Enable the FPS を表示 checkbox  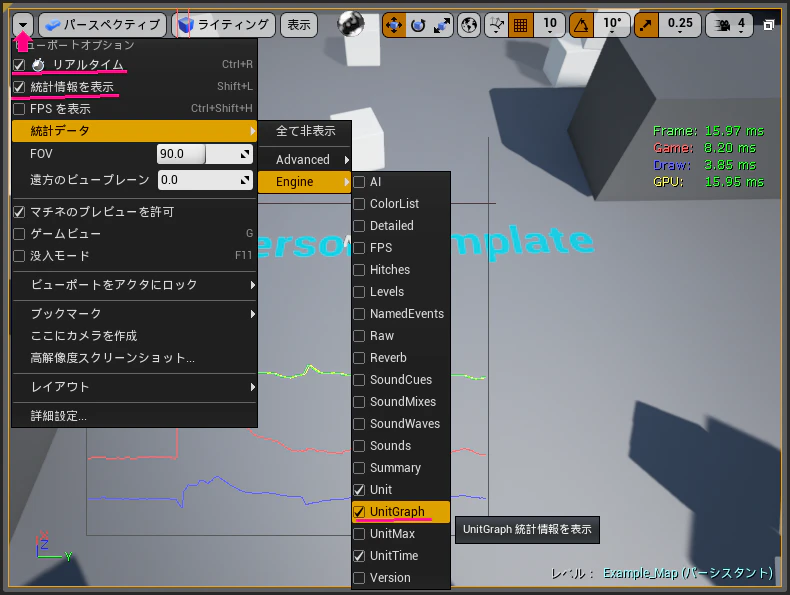tap(19, 108)
